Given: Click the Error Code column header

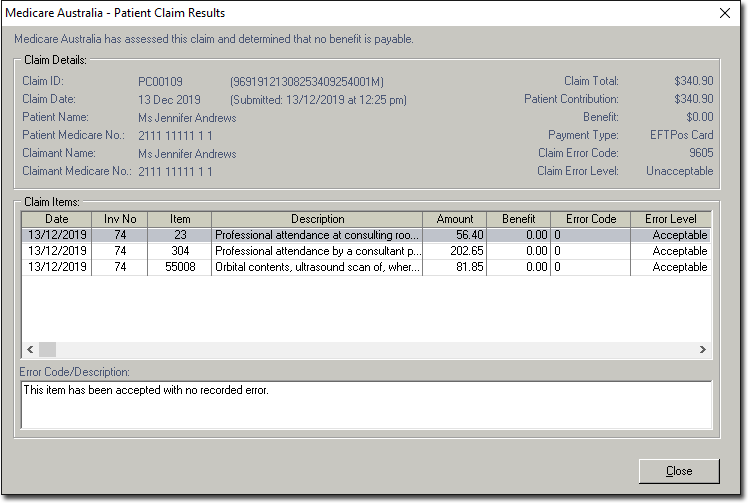Looking at the screenshot, I should (x=590, y=219).
